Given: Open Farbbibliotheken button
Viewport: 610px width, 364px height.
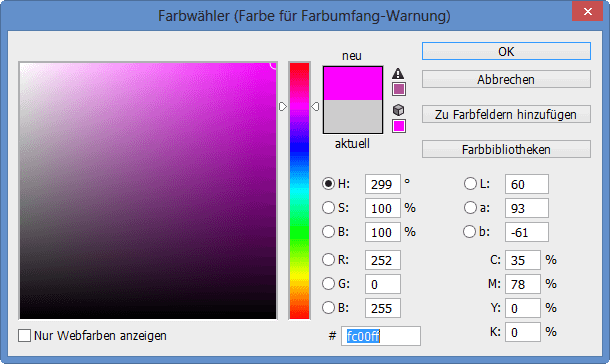Looking at the screenshot, I should coord(506,149).
